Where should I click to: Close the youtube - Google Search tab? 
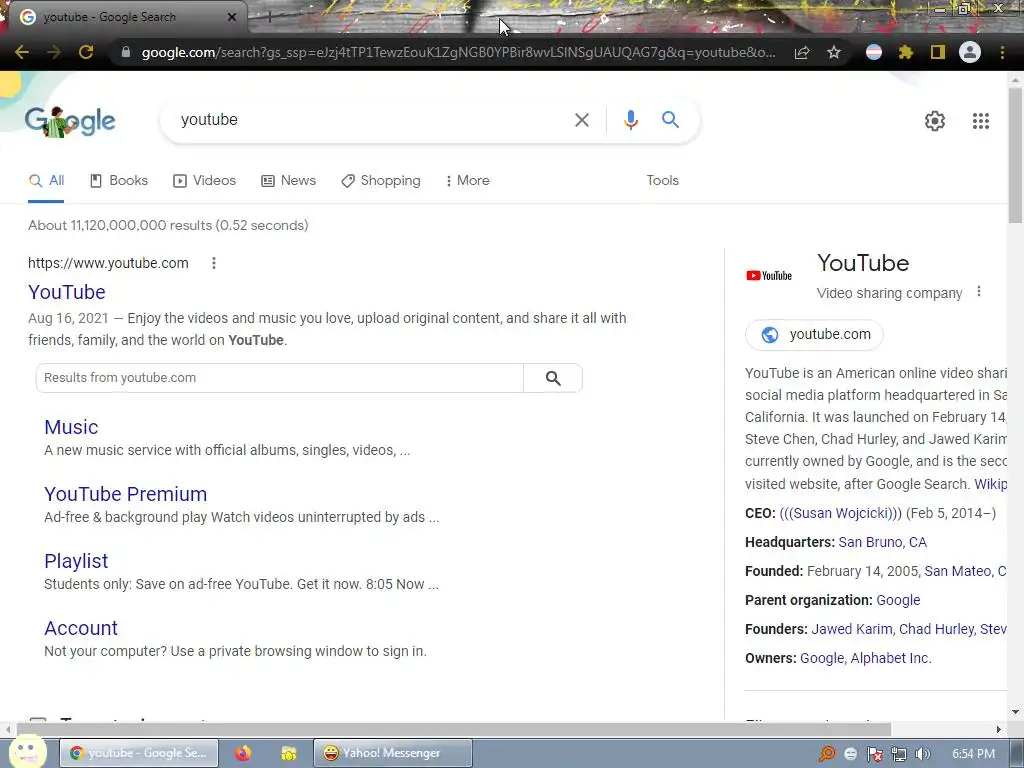click(232, 17)
